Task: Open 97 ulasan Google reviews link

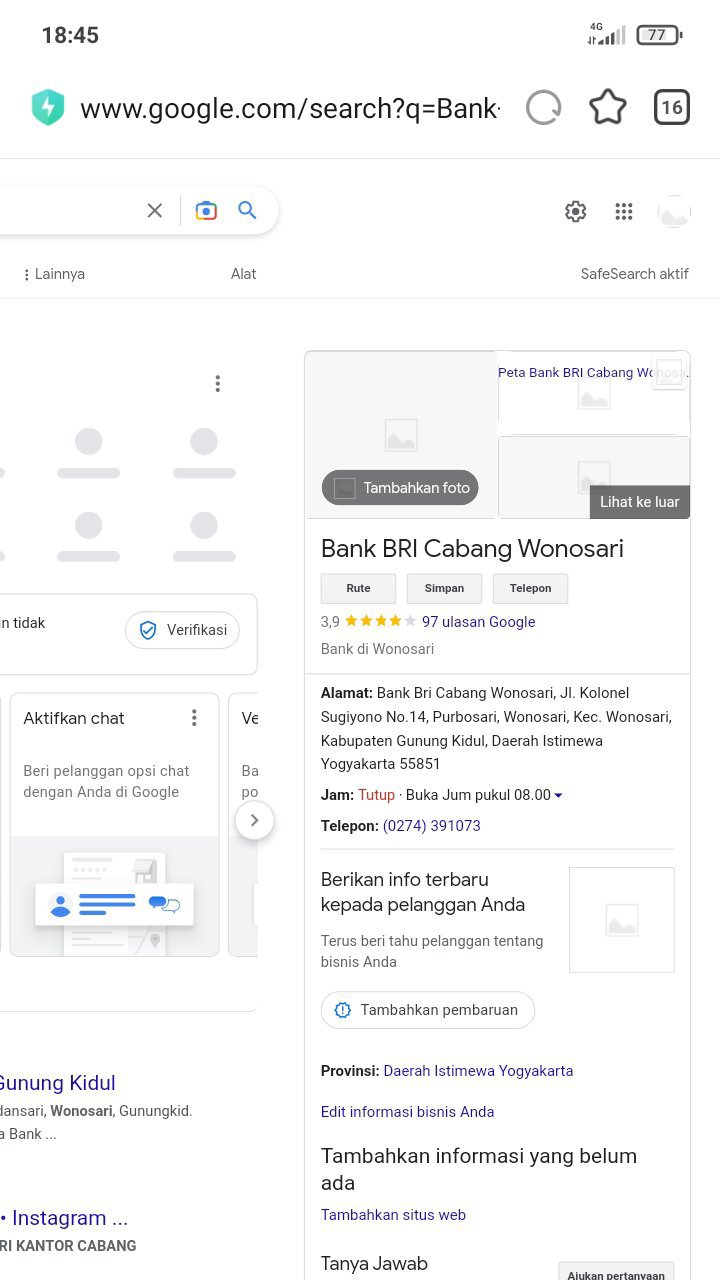Action: coord(478,622)
